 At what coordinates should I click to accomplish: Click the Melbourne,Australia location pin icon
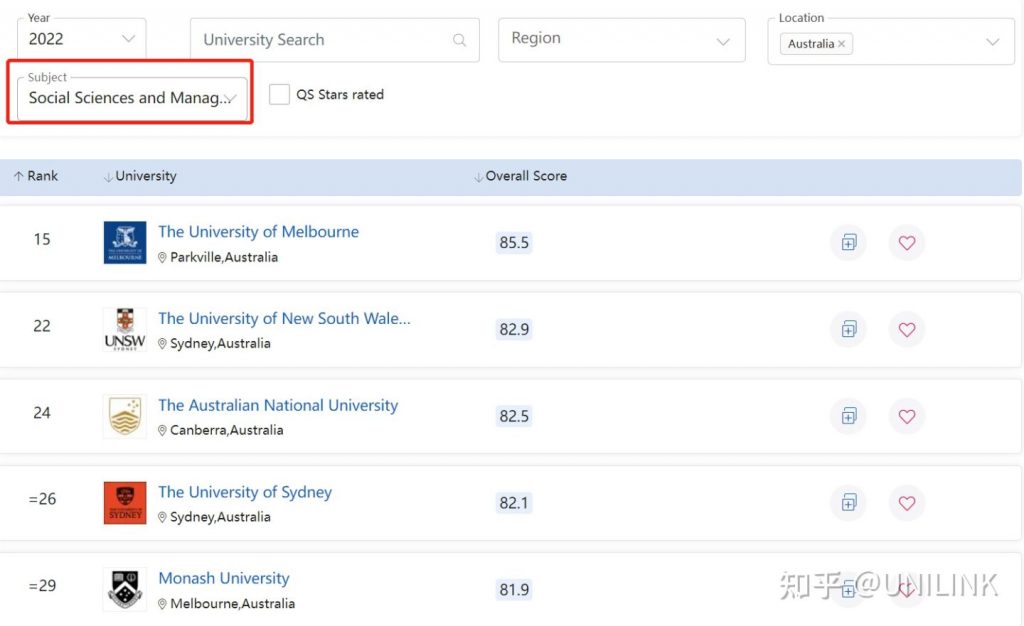[x=162, y=604]
